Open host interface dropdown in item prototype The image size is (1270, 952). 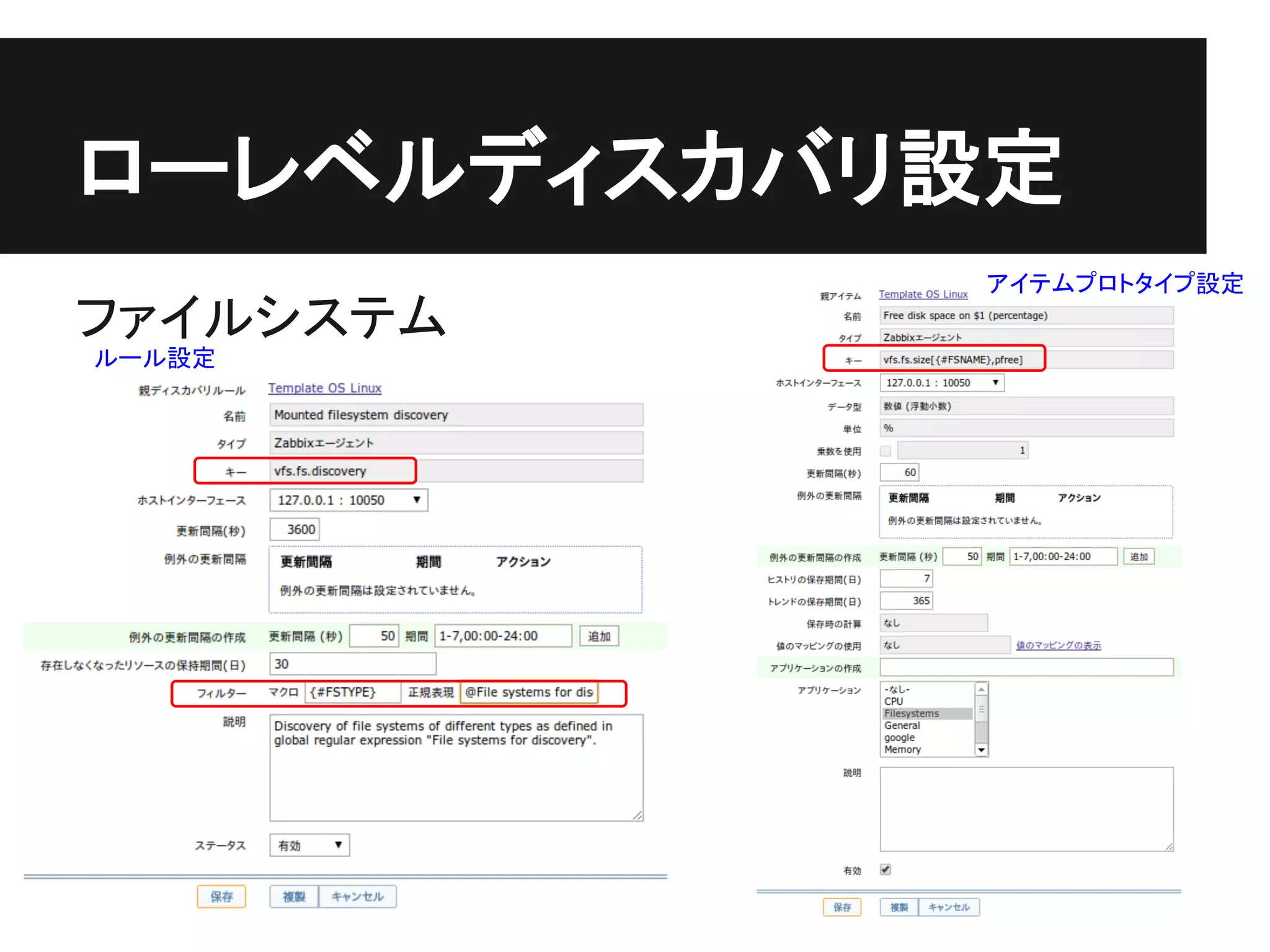coord(942,383)
